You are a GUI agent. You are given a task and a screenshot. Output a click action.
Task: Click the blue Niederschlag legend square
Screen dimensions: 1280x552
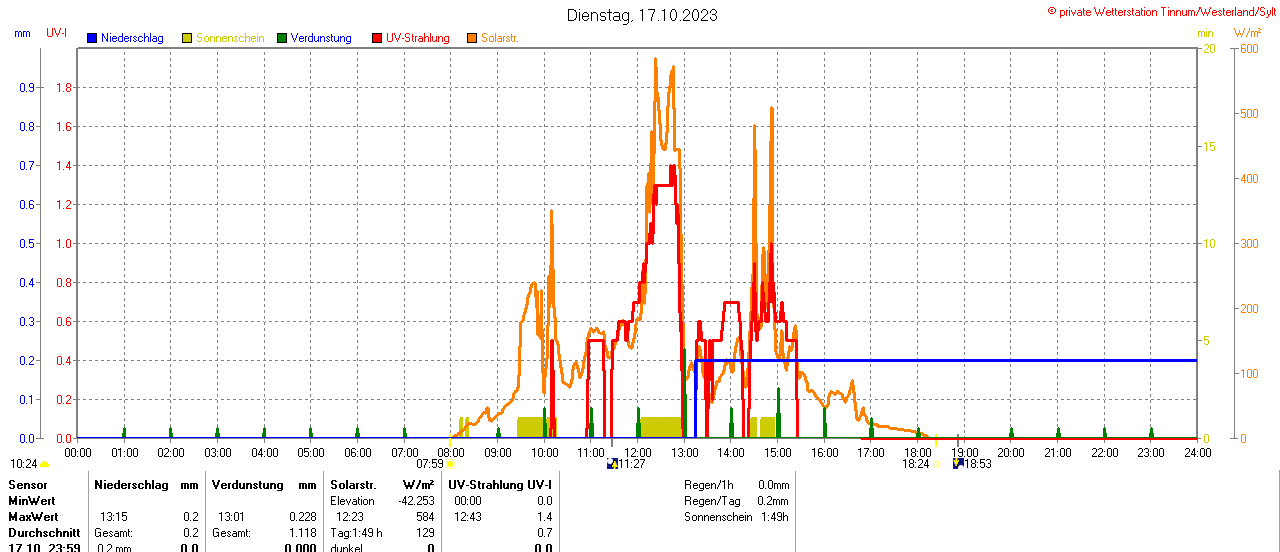click(x=92, y=38)
